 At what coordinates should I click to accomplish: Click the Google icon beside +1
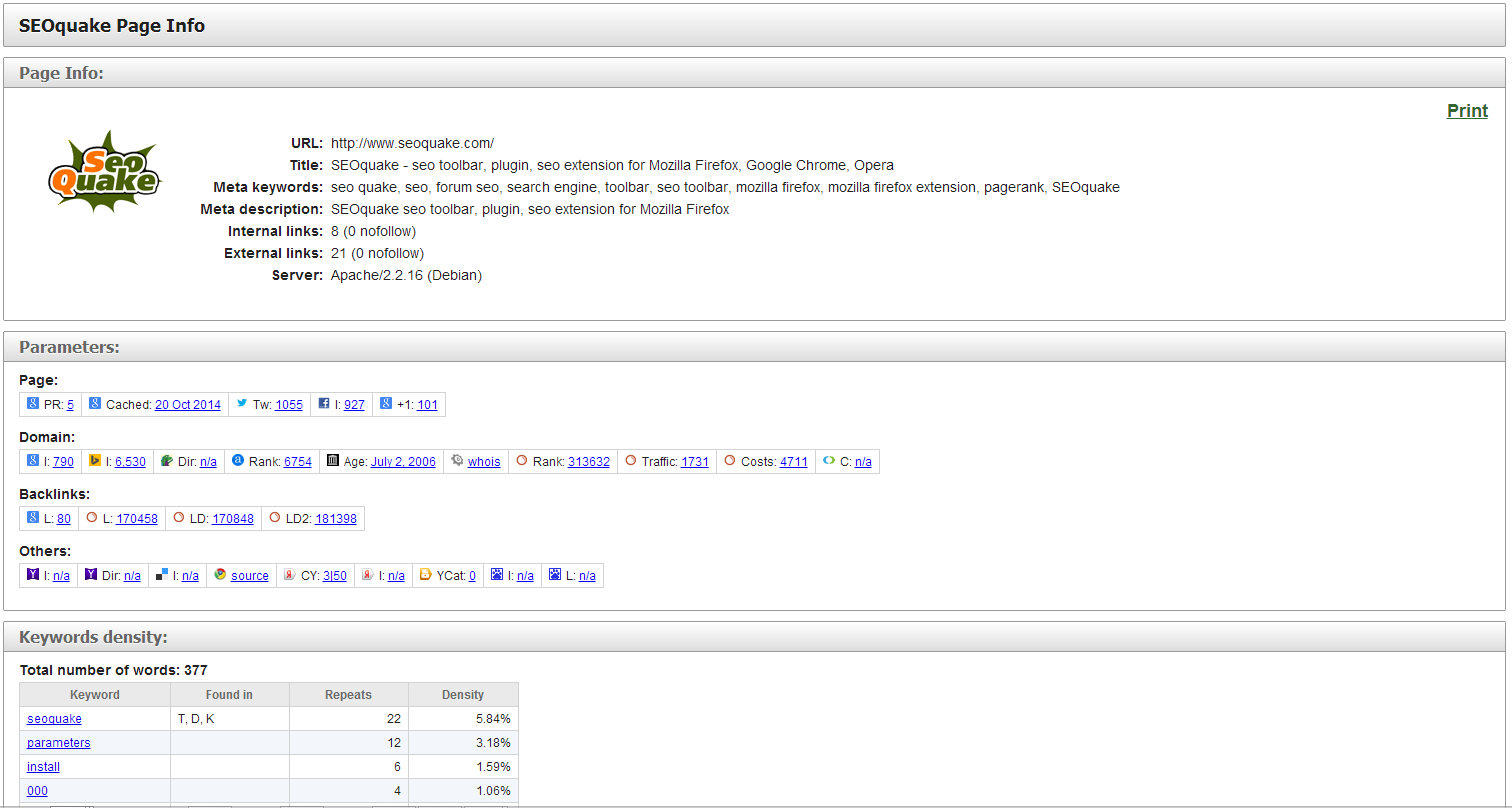coord(386,404)
